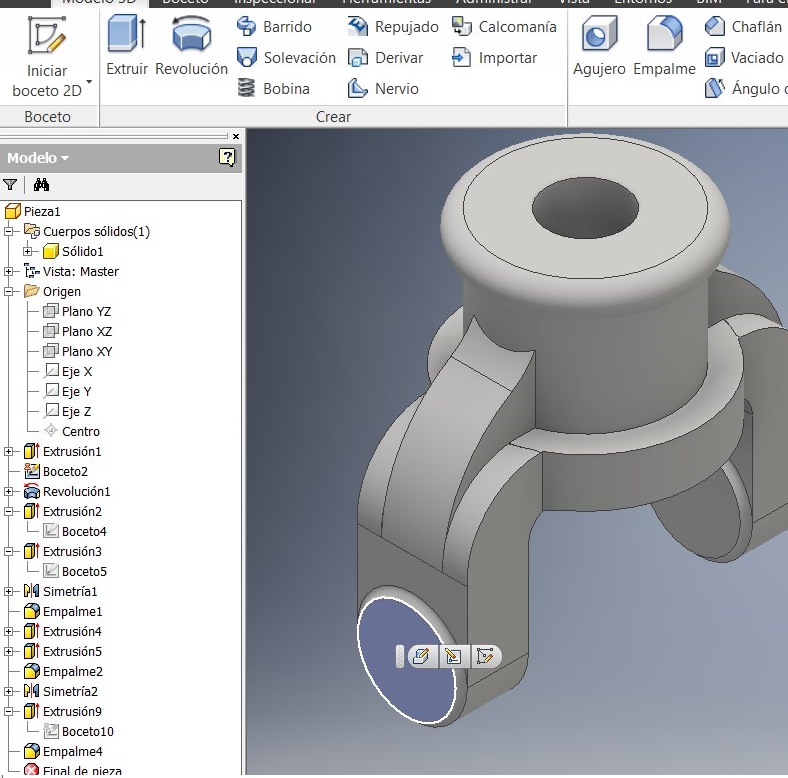The height and width of the screenshot is (778, 788).
Task: Select Eje Z in the tree
Action: click(68, 411)
